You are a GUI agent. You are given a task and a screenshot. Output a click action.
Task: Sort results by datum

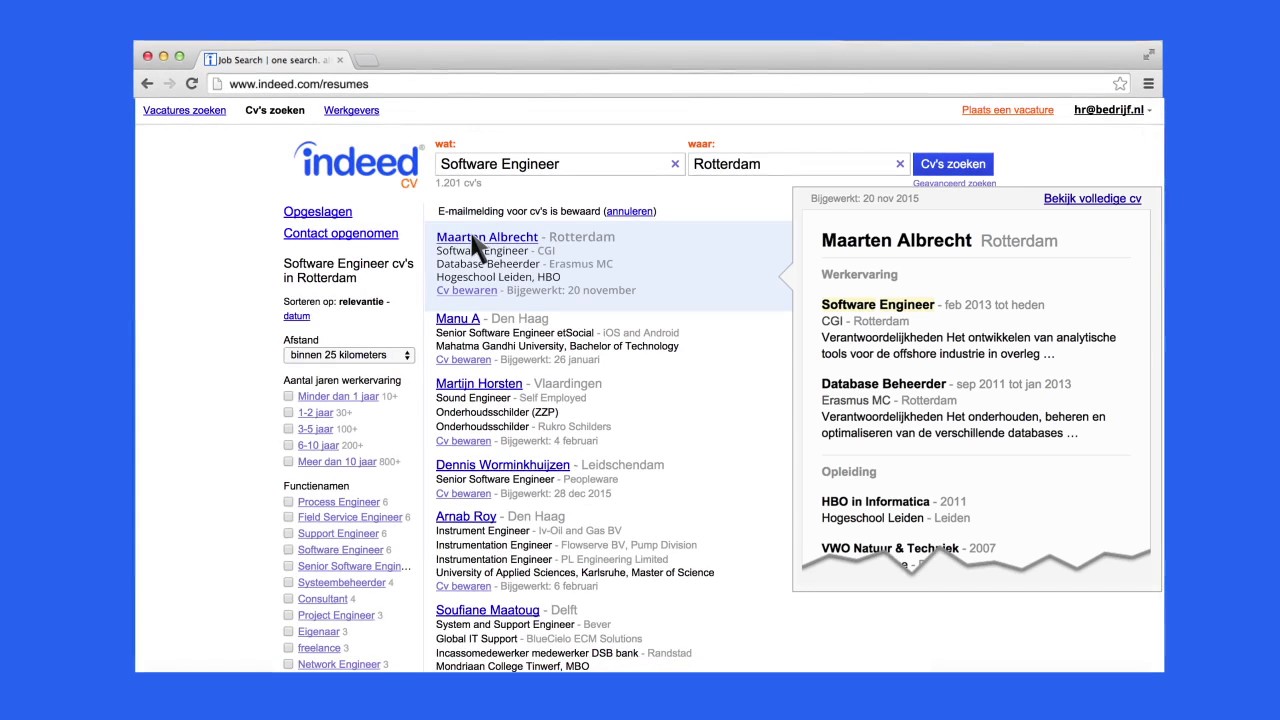(296, 316)
